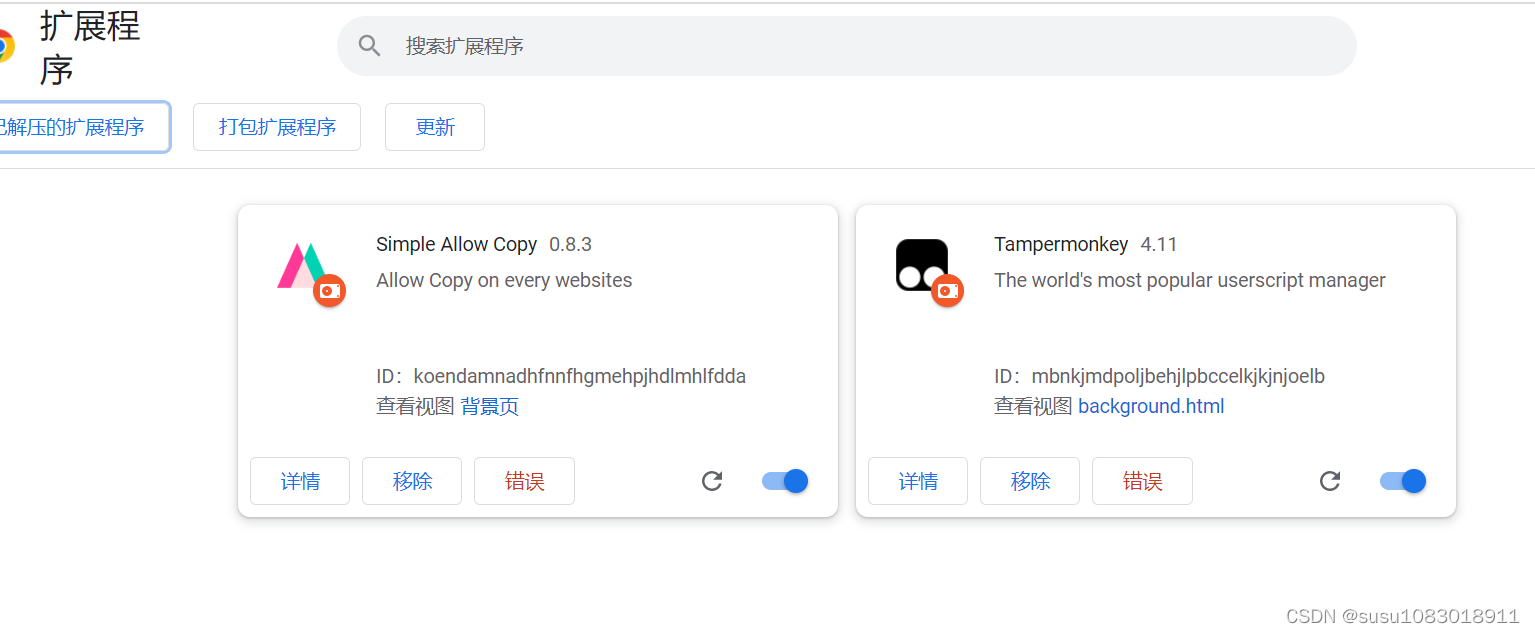Screen dimensions: 1535x633
Task: Focus the 搜索扩展程序 search field
Action: click(x=846, y=46)
